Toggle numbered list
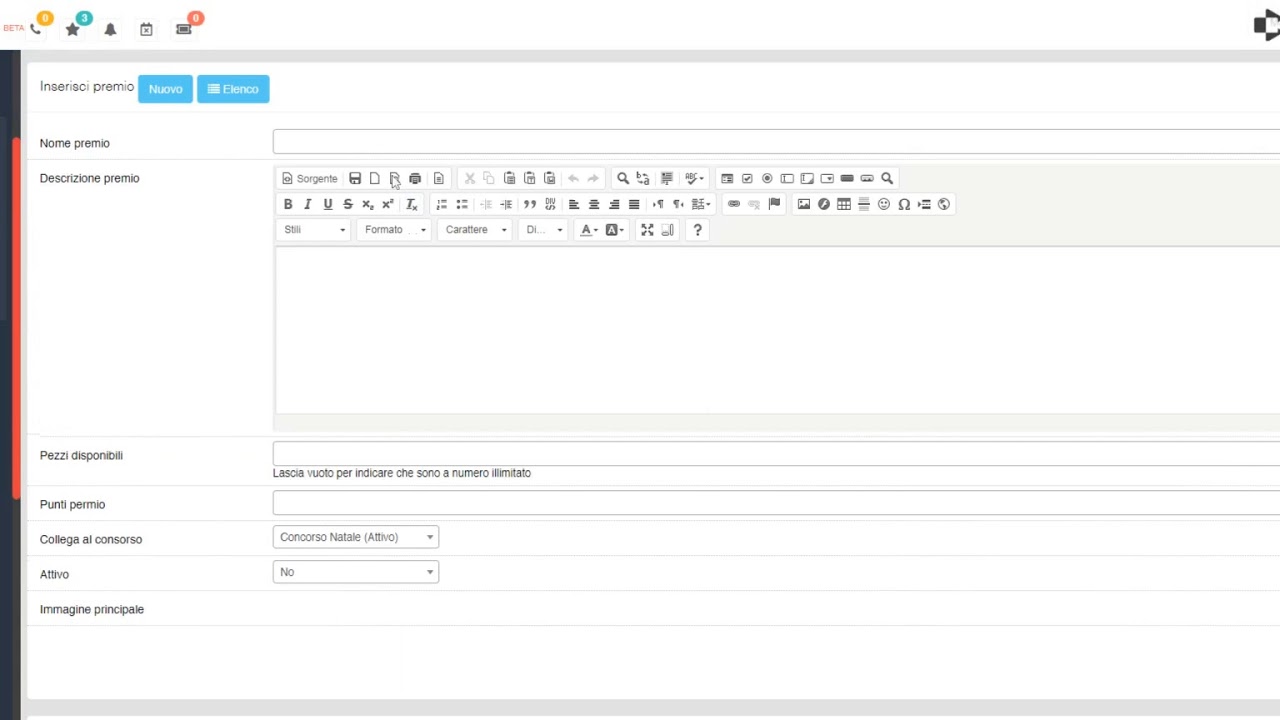This screenshot has height=720, width=1280. tap(442, 204)
